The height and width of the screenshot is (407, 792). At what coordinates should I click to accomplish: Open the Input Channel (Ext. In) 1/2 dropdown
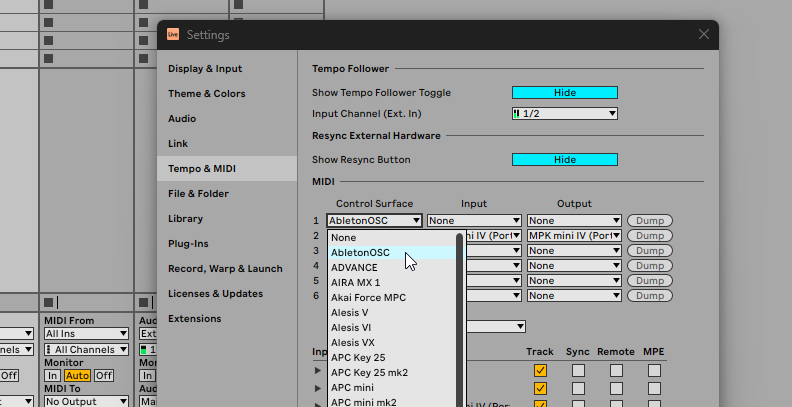(x=565, y=114)
